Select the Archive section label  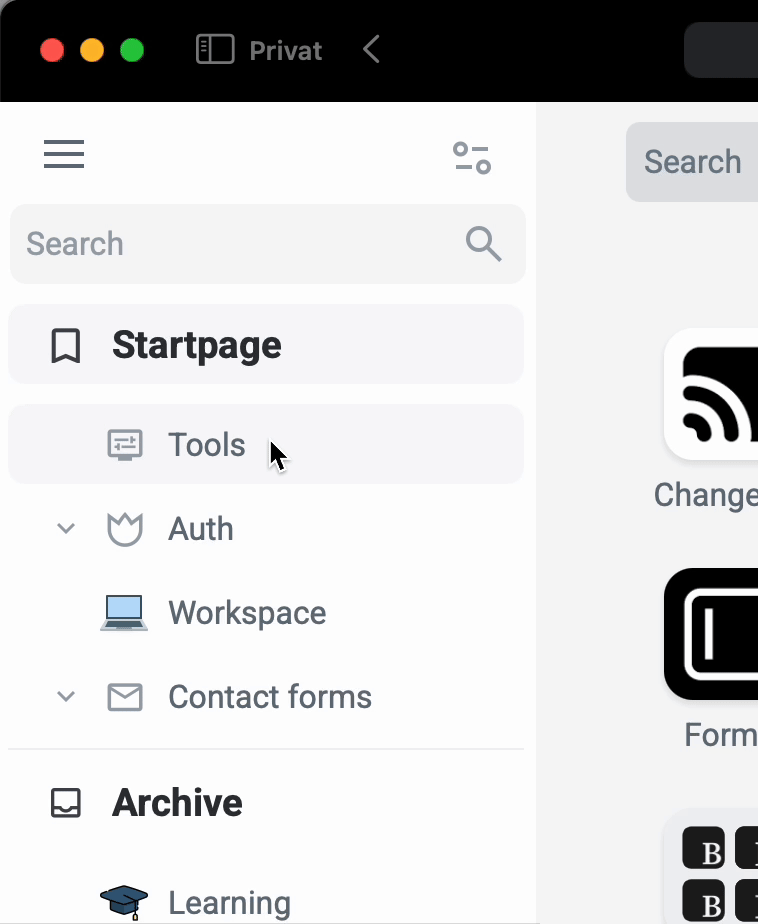[177, 803]
